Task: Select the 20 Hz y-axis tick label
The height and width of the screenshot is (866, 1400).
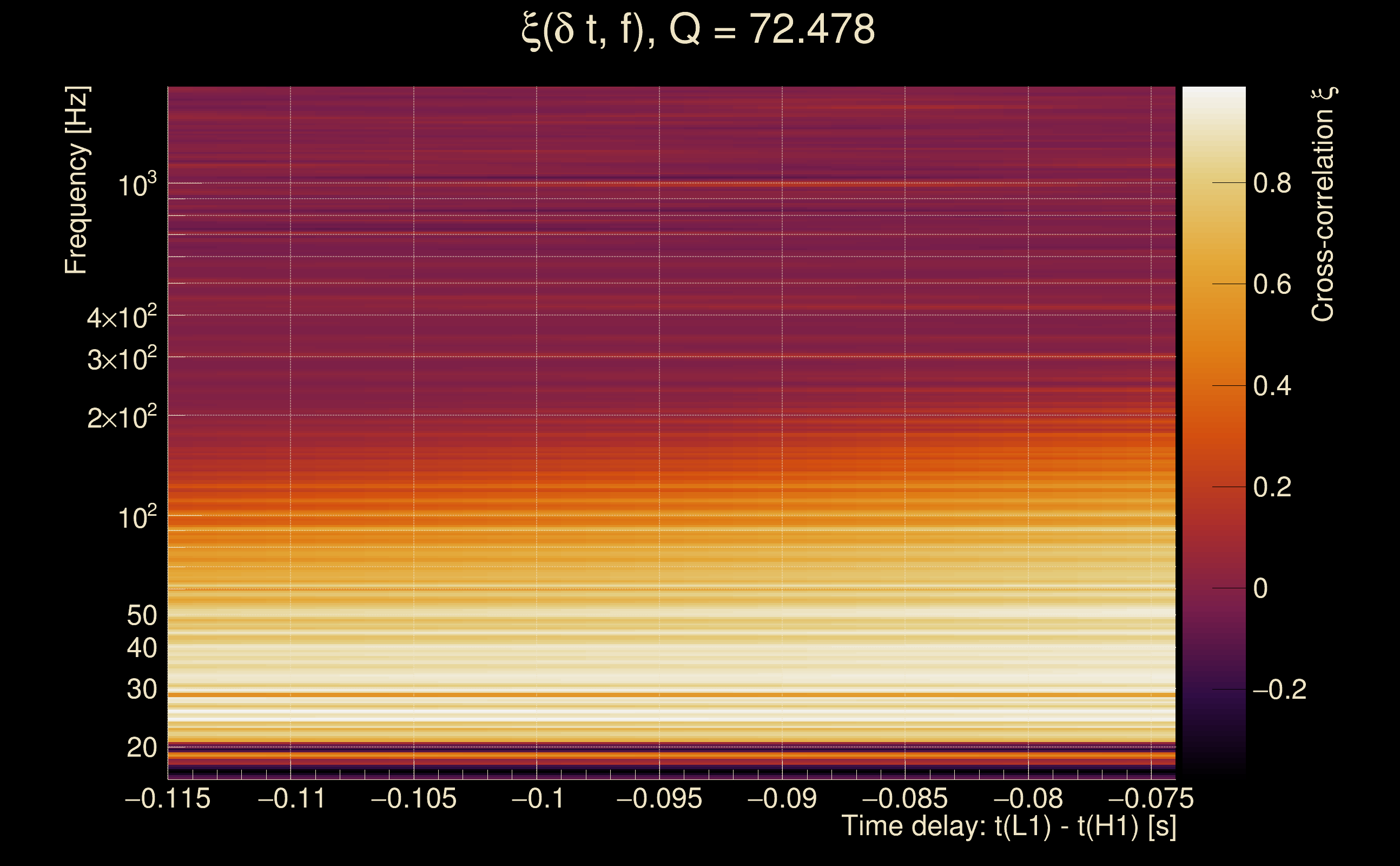Action: click(x=141, y=748)
